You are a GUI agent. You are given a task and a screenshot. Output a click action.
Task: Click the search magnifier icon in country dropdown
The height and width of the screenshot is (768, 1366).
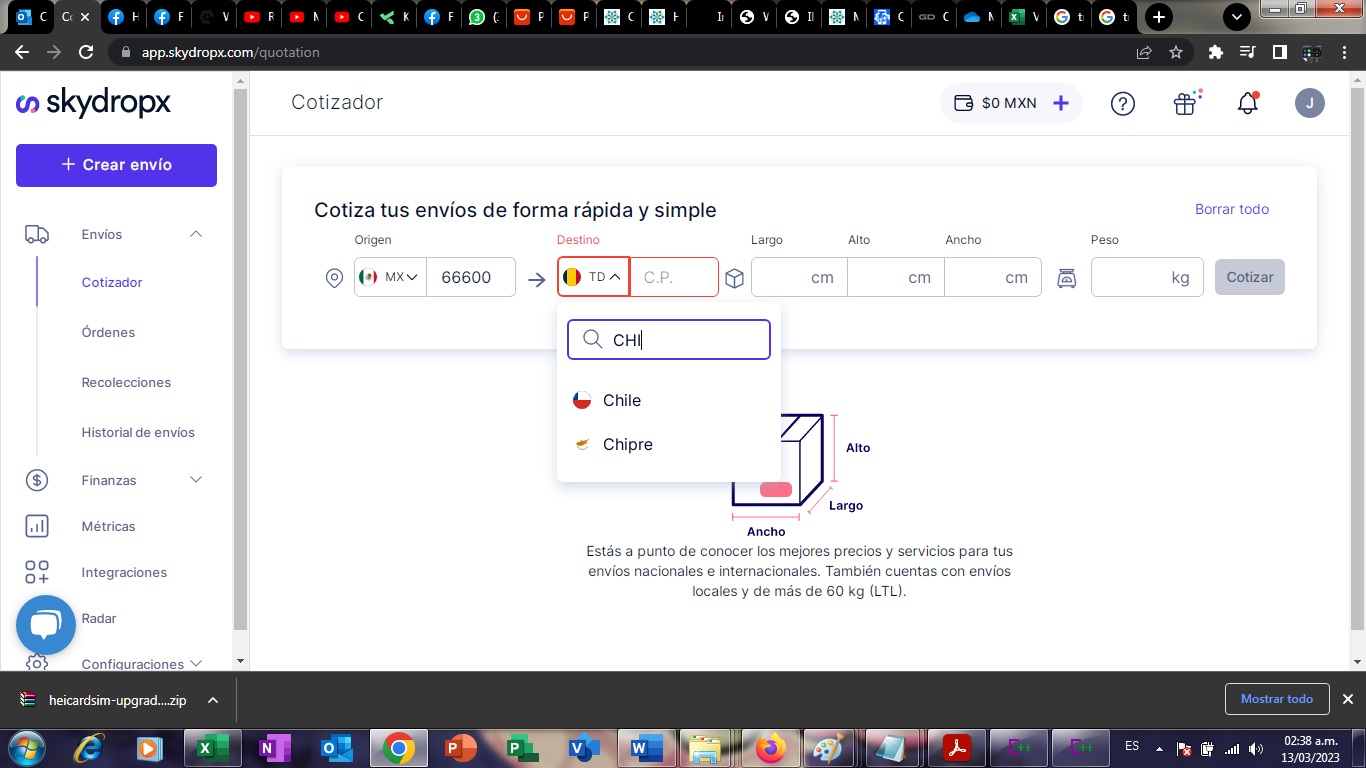coord(592,340)
